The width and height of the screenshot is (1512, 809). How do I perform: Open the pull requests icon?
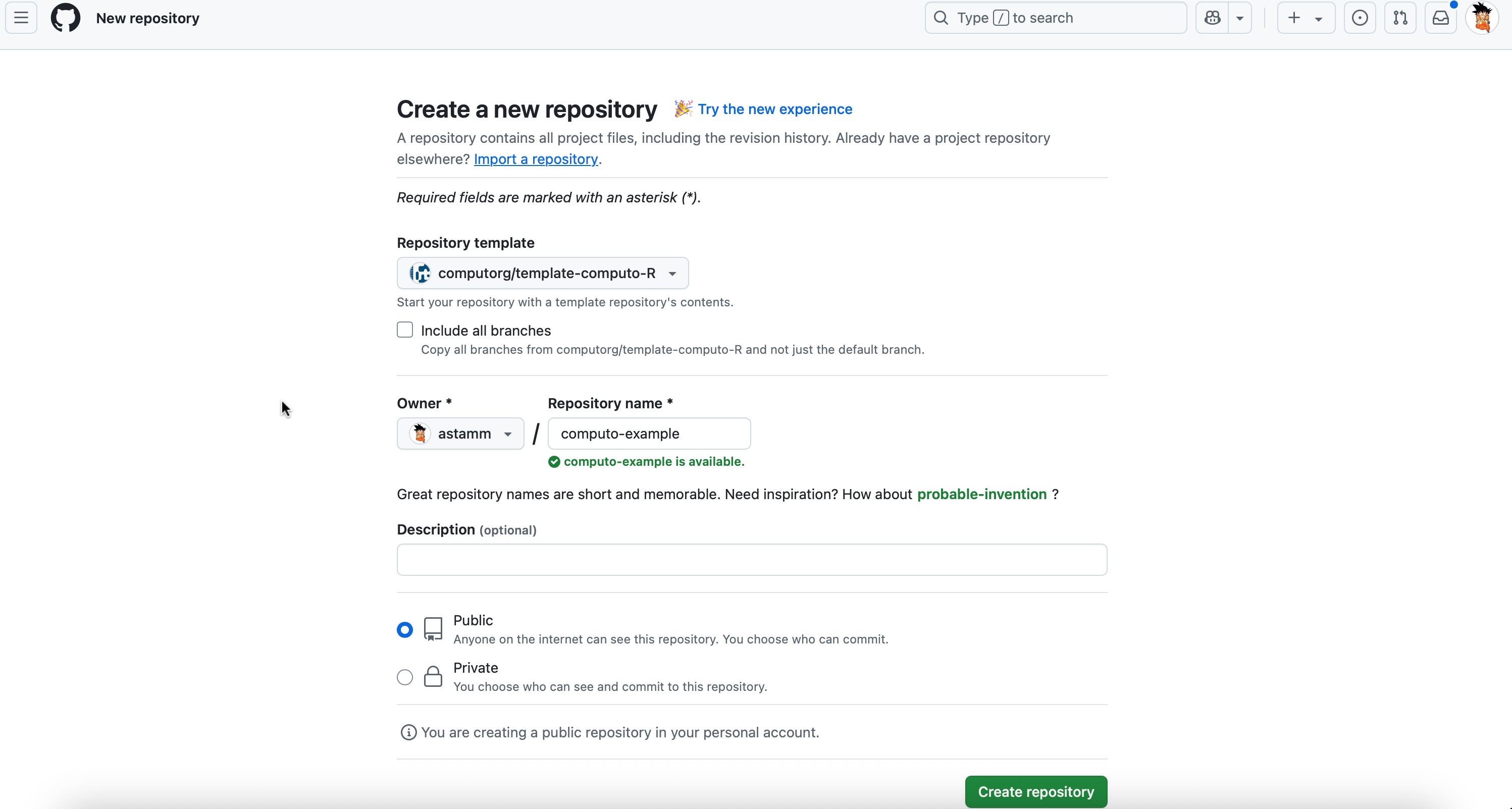coord(1400,18)
